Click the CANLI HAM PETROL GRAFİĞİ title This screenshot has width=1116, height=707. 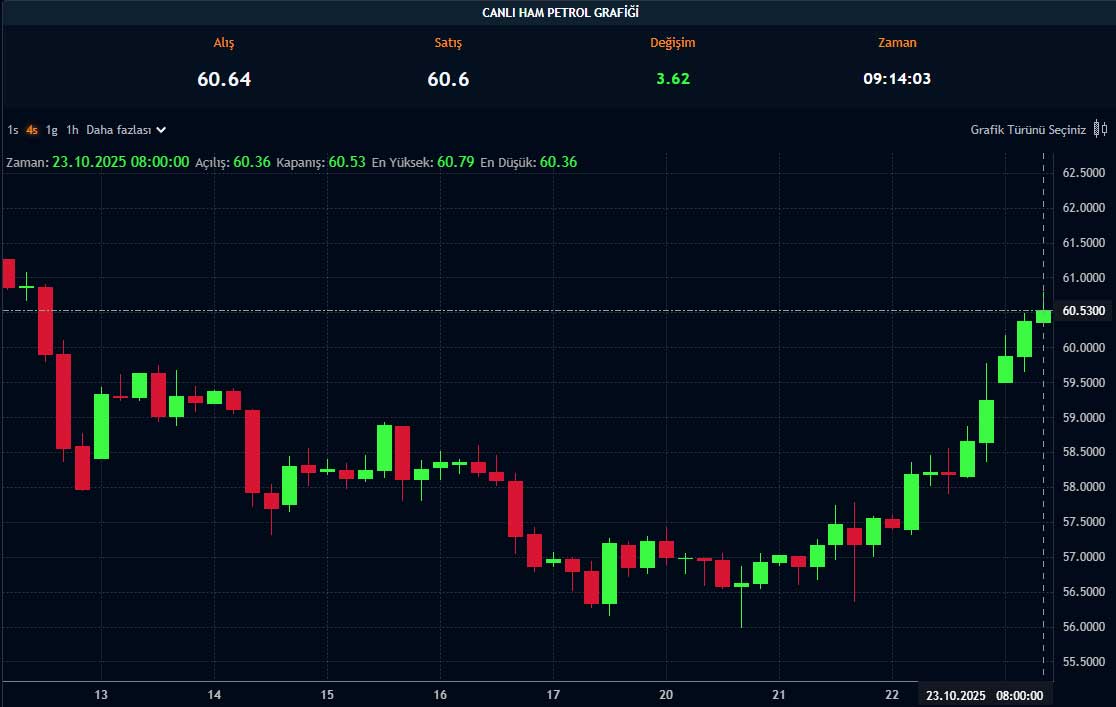[560, 13]
